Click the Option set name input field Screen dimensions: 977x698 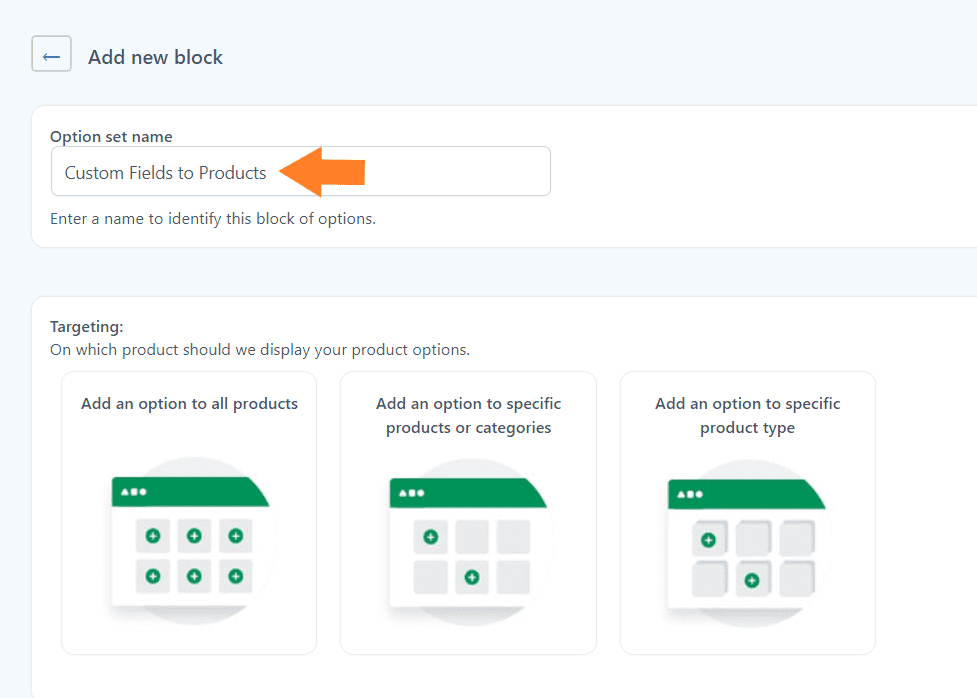300,171
